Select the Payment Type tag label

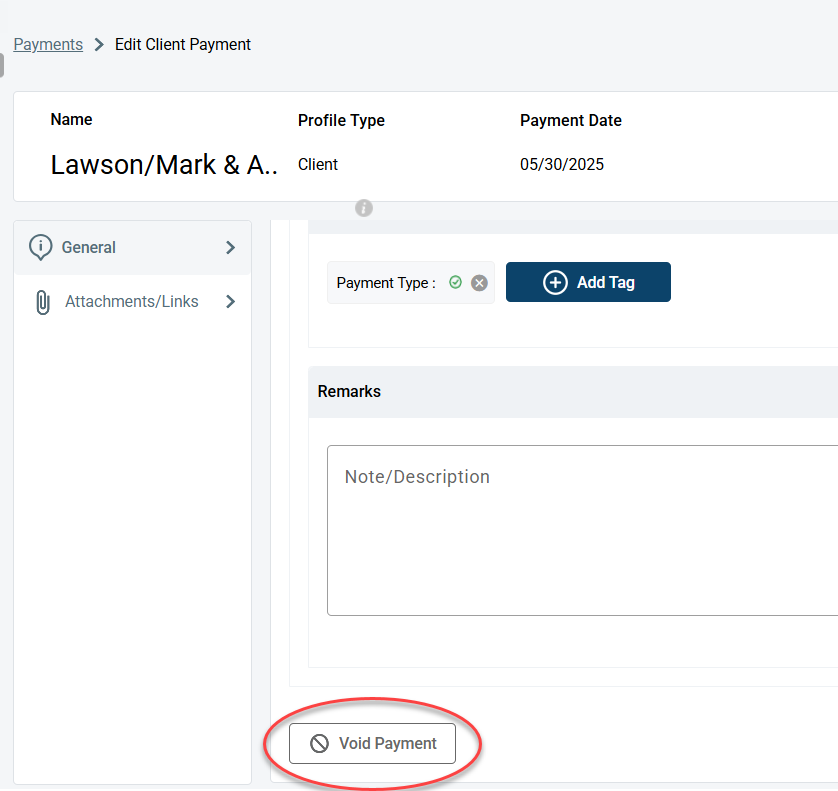click(386, 283)
